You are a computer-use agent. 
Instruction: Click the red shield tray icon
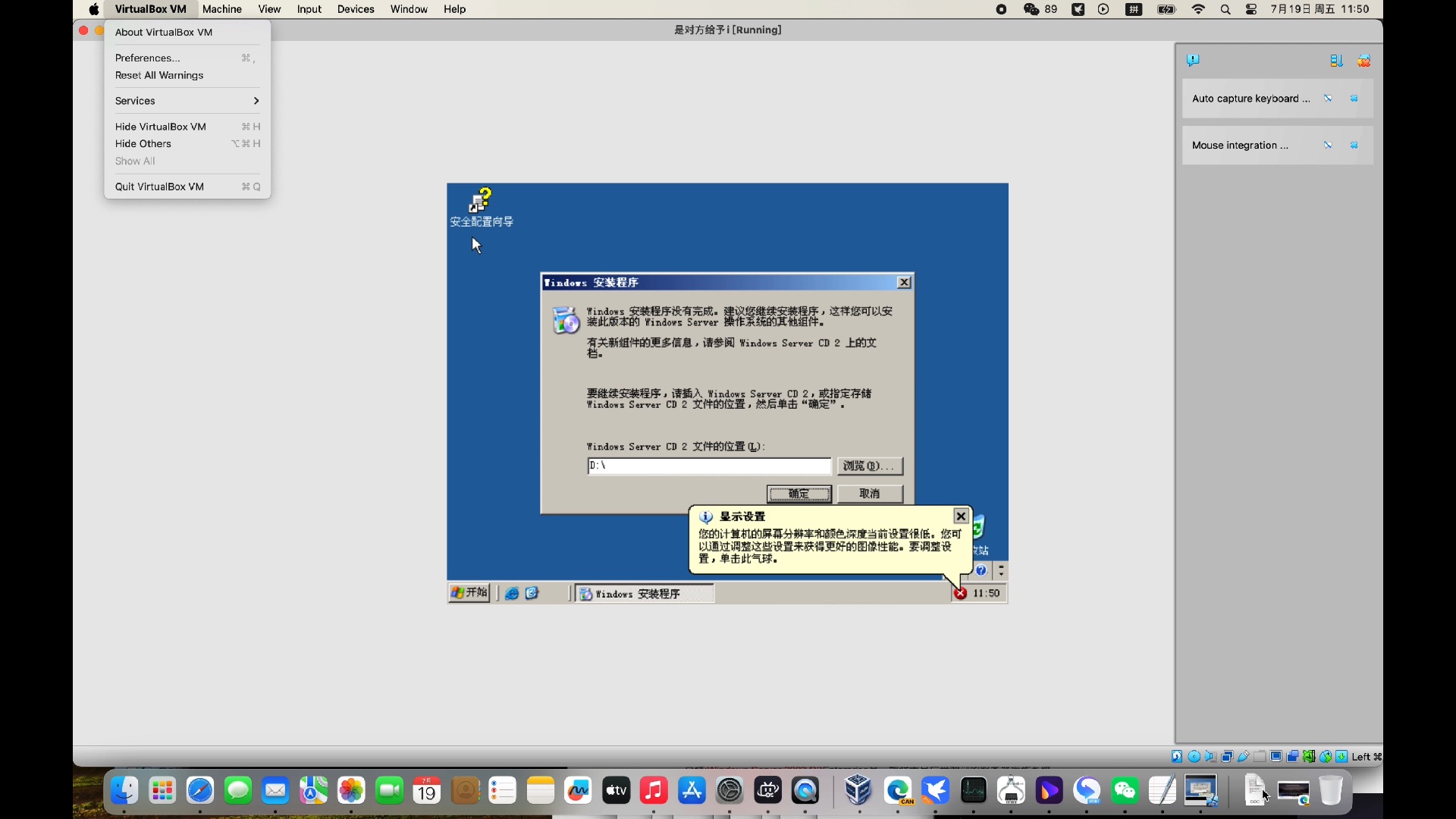(x=960, y=594)
